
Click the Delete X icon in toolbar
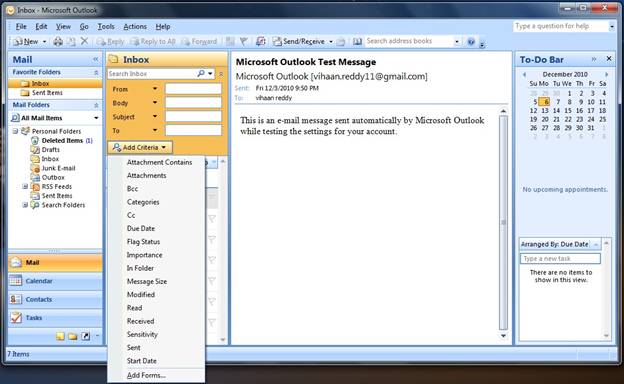point(84,41)
